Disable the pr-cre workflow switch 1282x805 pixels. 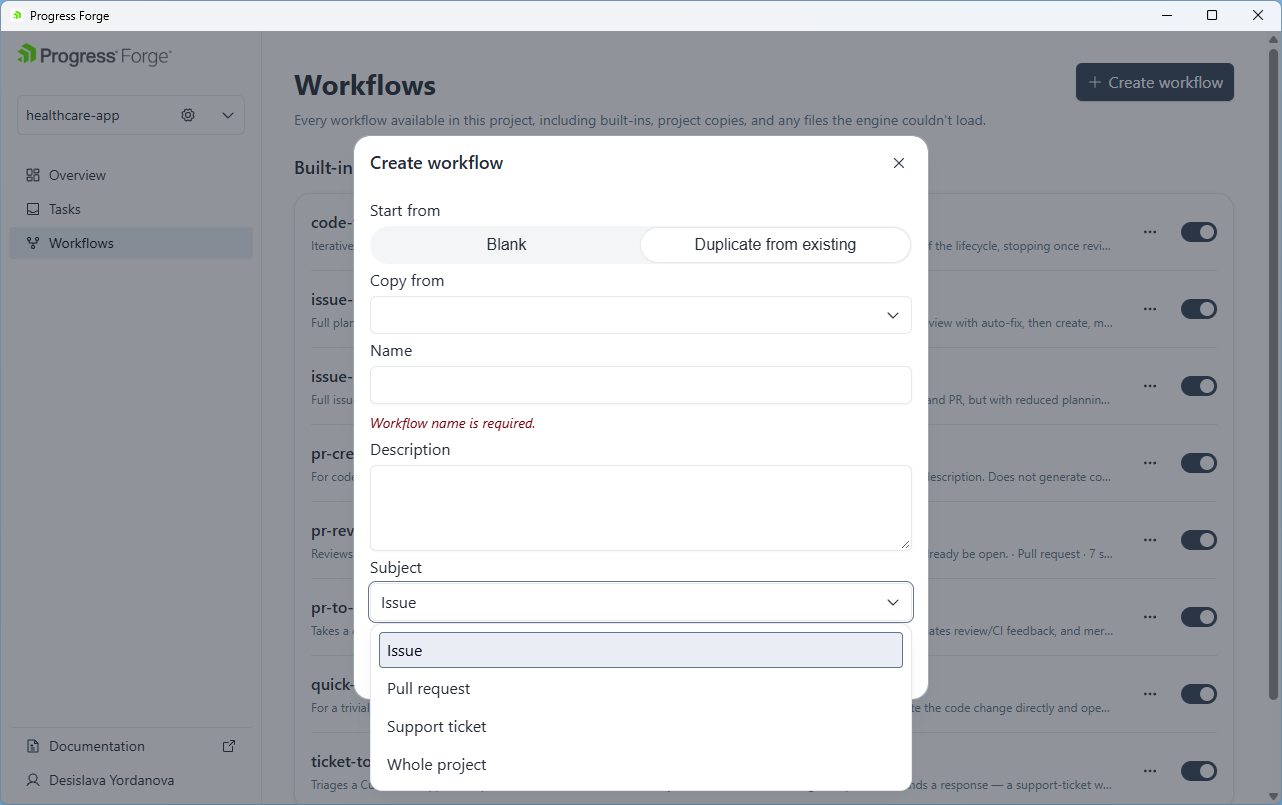click(x=1199, y=463)
